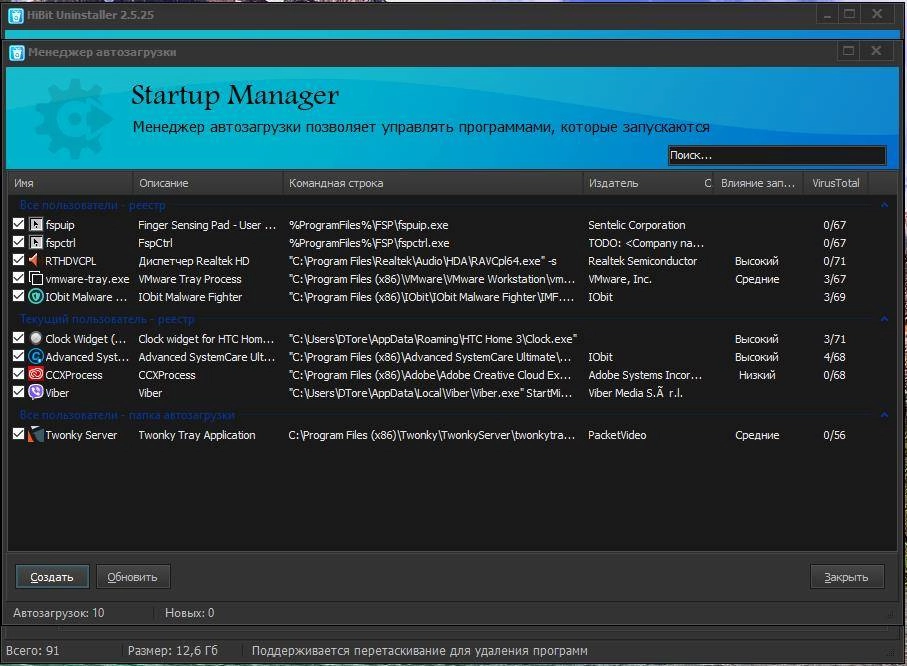Viewport: 907px width, 666px height.
Task: Toggle the IObit Malware Fighter checkbox
Action: pyautogui.click(x=19, y=296)
